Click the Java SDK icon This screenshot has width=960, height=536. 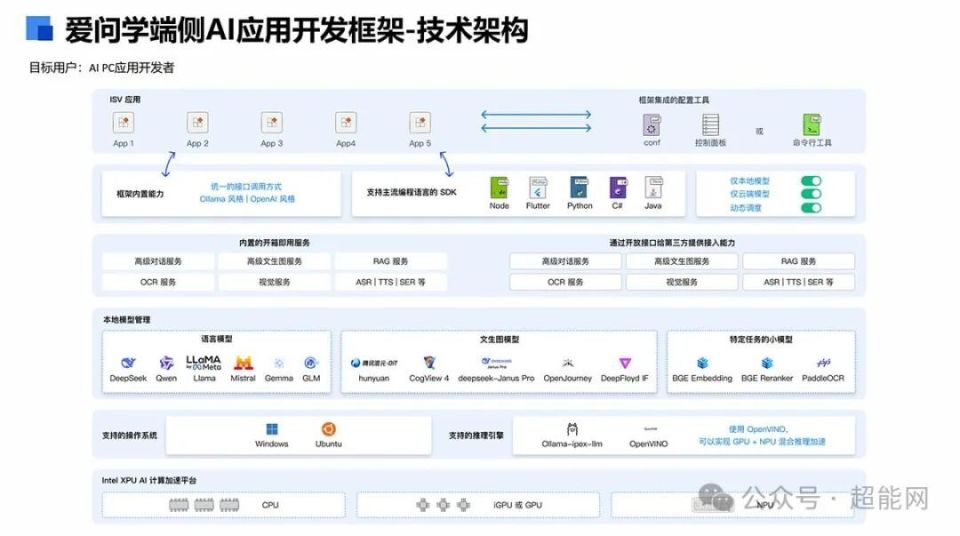[653, 187]
